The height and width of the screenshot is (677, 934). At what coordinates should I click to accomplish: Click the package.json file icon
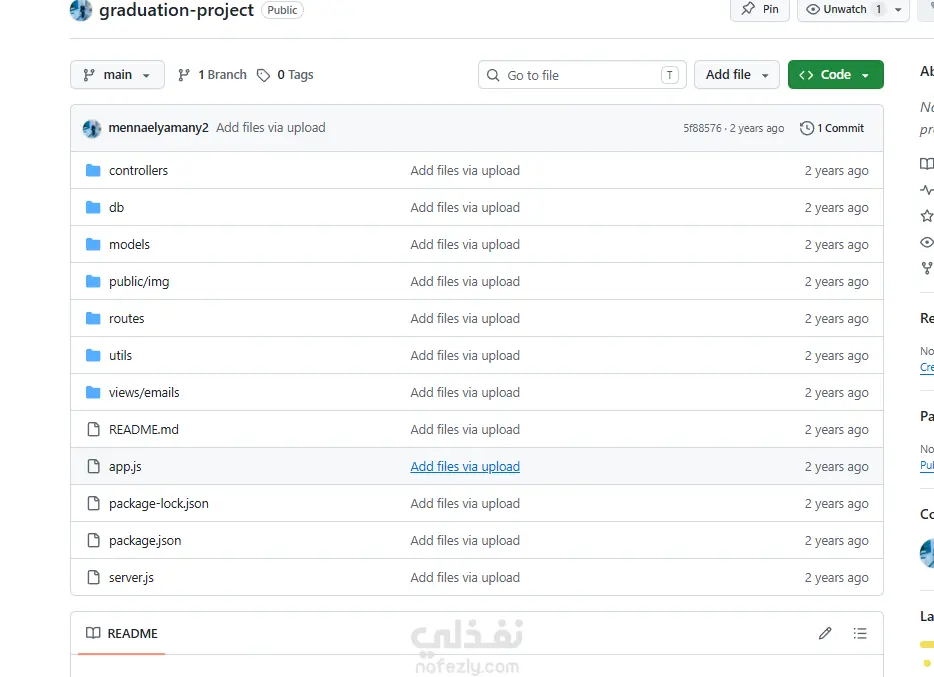pyautogui.click(x=94, y=541)
